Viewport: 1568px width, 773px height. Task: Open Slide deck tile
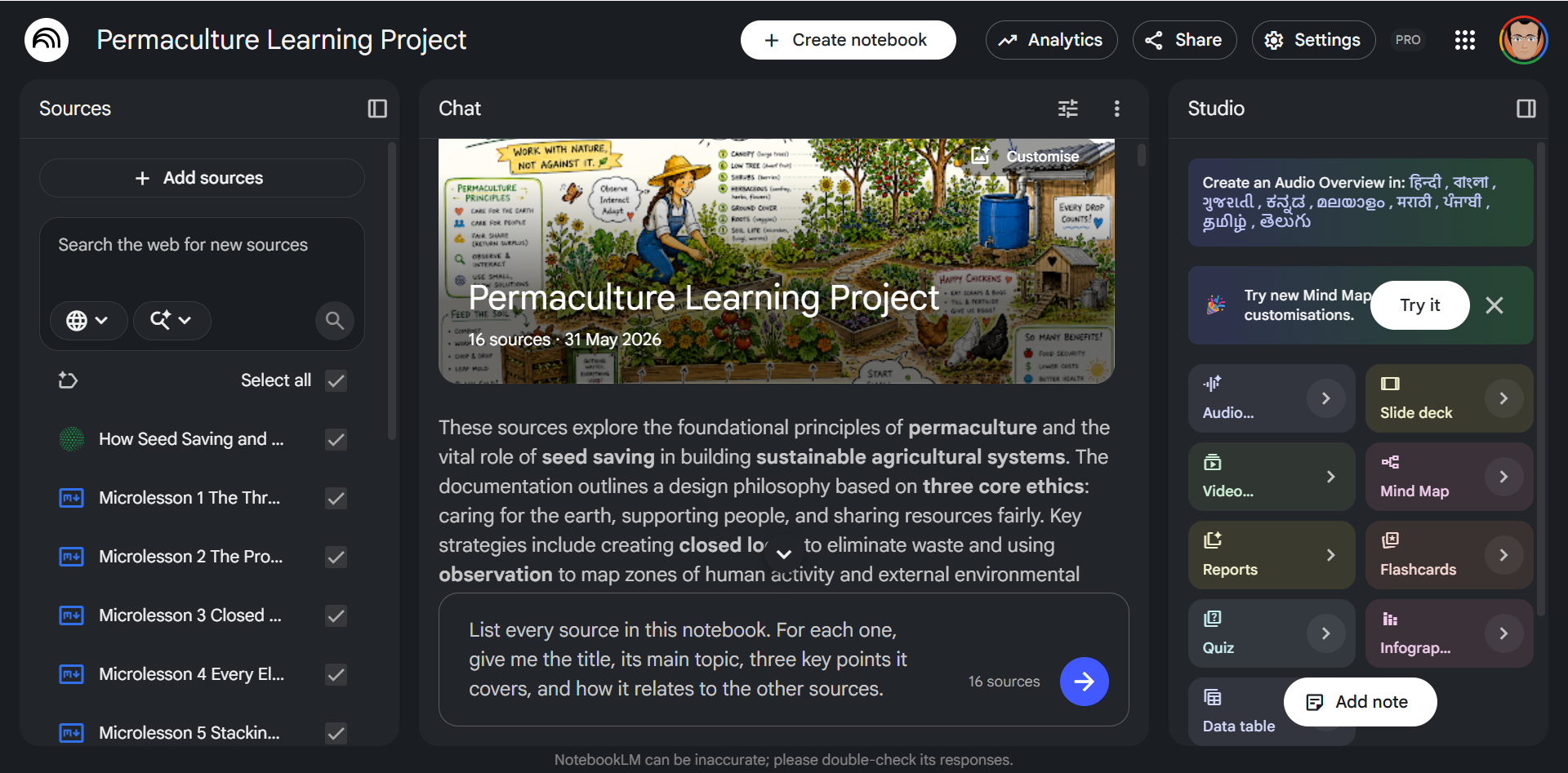pyautogui.click(x=1449, y=398)
